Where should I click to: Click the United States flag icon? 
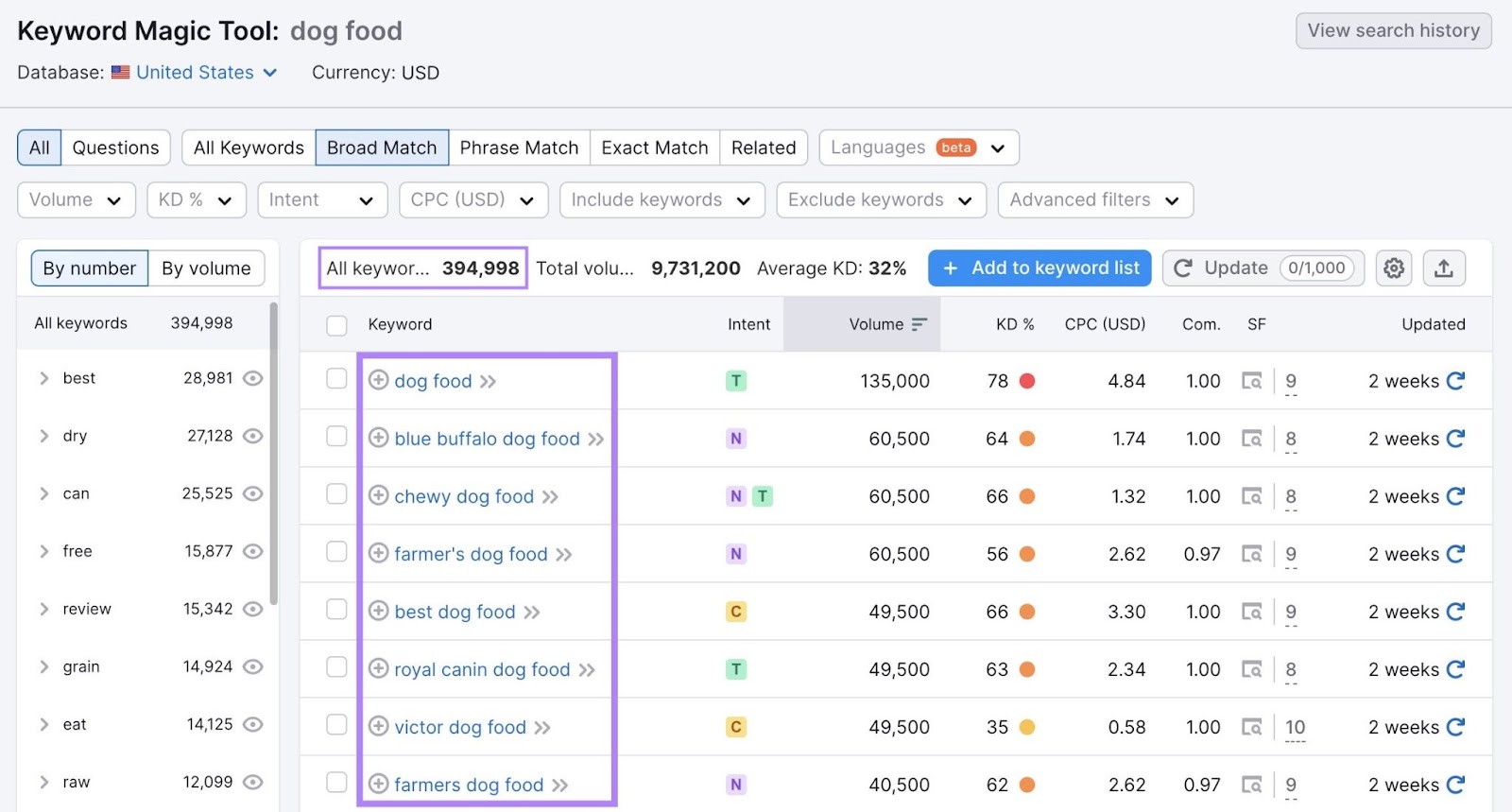tap(121, 72)
